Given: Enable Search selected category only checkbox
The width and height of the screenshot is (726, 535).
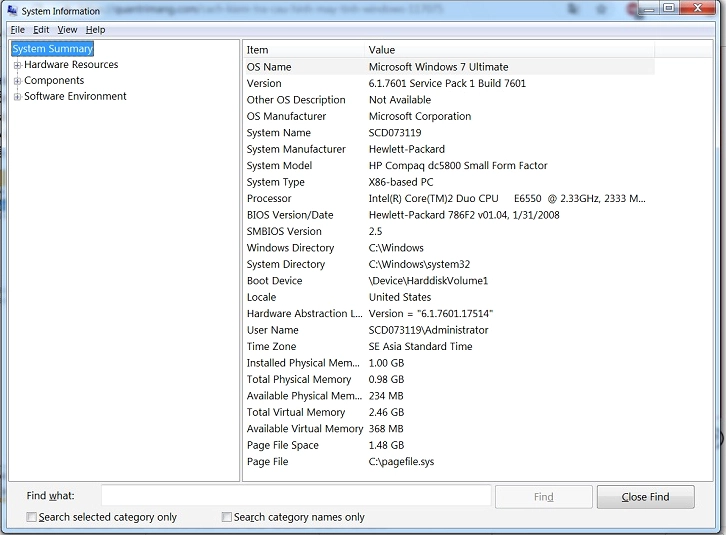Looking at the screenshot, I should pos(31,517).
